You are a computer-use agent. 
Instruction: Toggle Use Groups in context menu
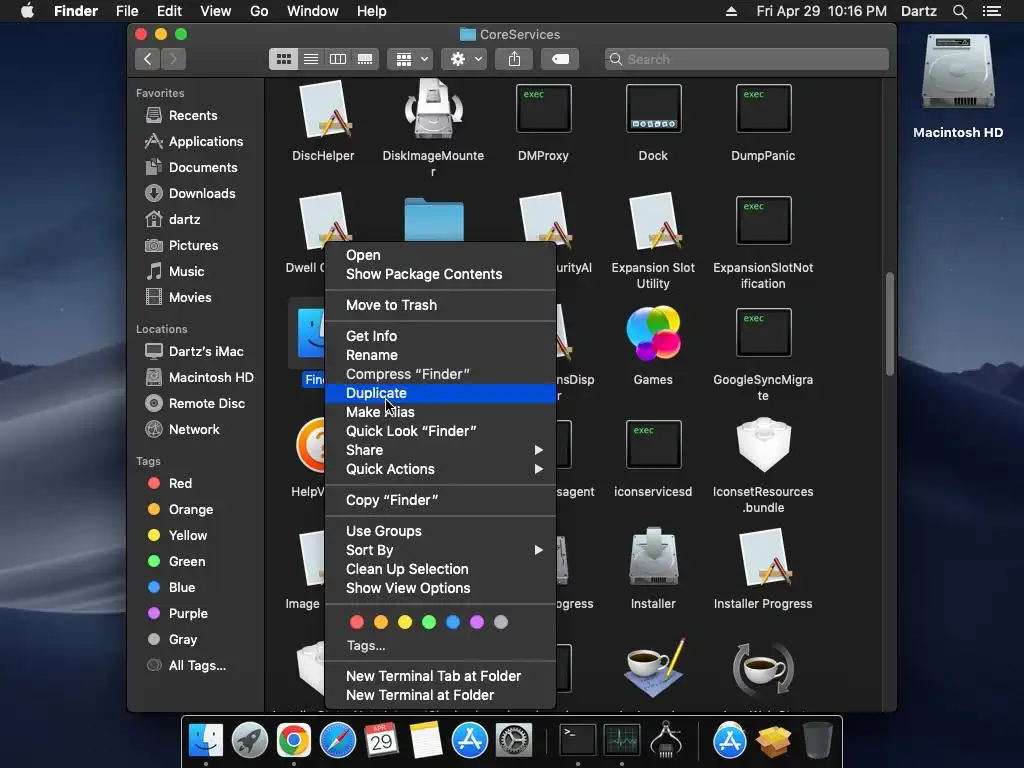(441, 531)
